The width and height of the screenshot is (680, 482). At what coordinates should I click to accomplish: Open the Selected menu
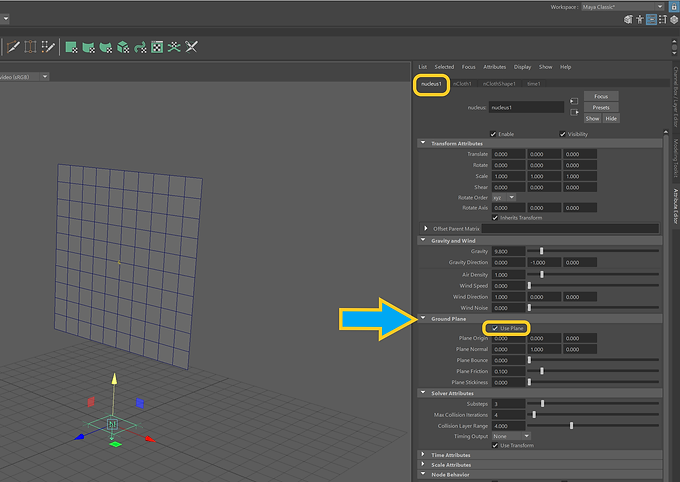(x=444, y=67)
